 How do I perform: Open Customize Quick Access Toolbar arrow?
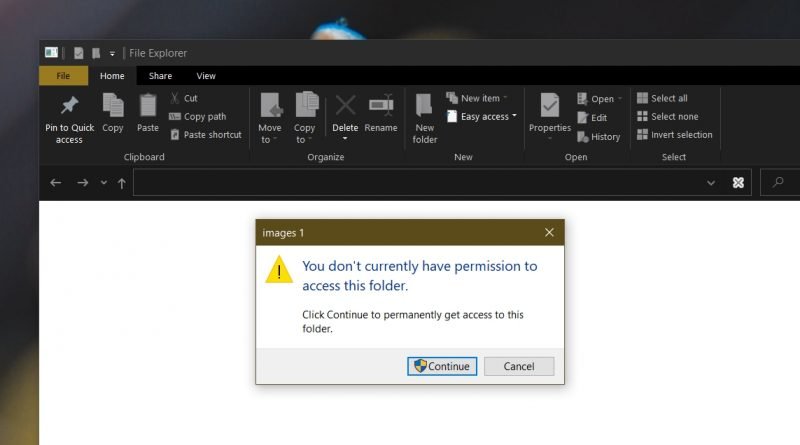[112, 54]
